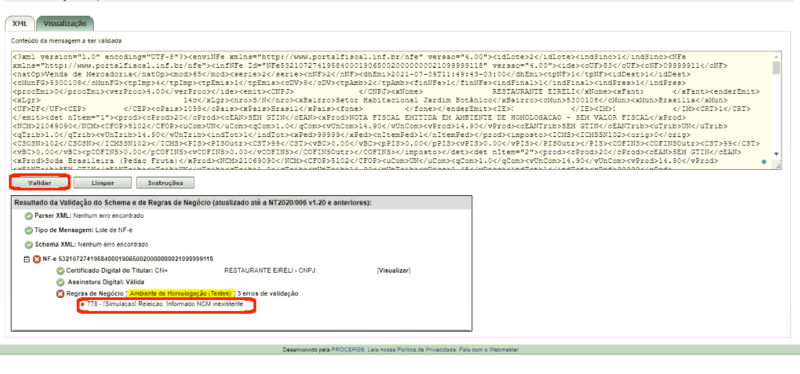Click the text area scrollbar up arrow

pyautogui.click(x=777, y=56)
